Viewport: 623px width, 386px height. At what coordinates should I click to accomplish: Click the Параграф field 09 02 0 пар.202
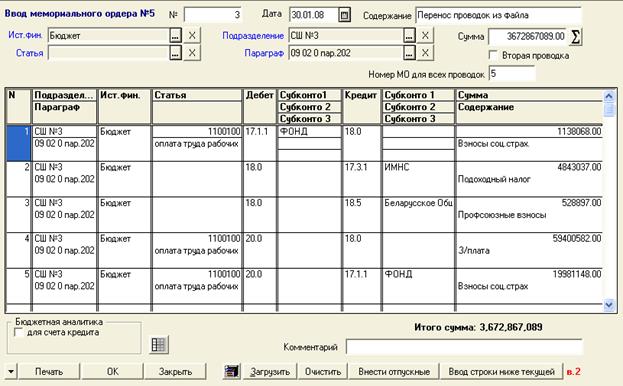[x=346, y=53]
